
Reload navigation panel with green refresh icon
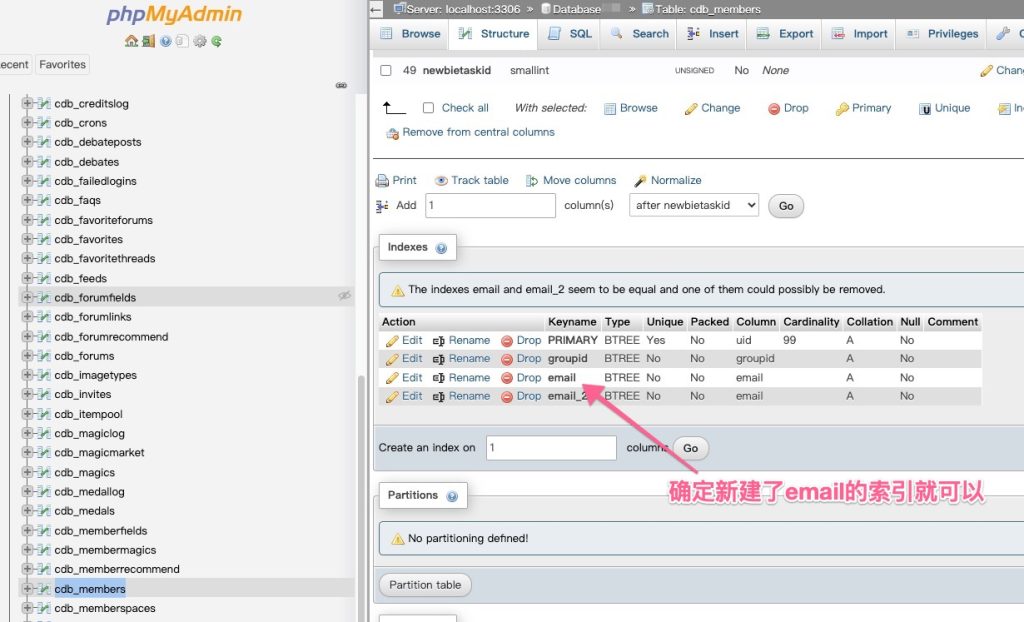tap(215, 42)
